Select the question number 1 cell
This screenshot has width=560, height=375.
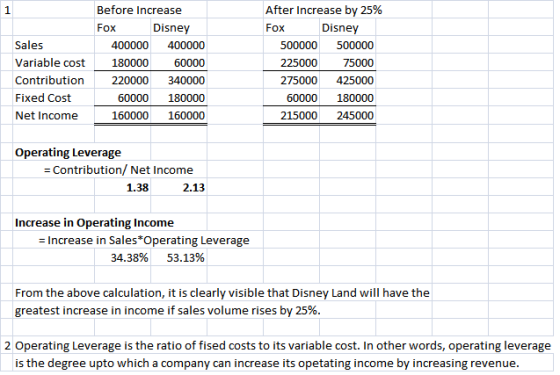[7, 10]
